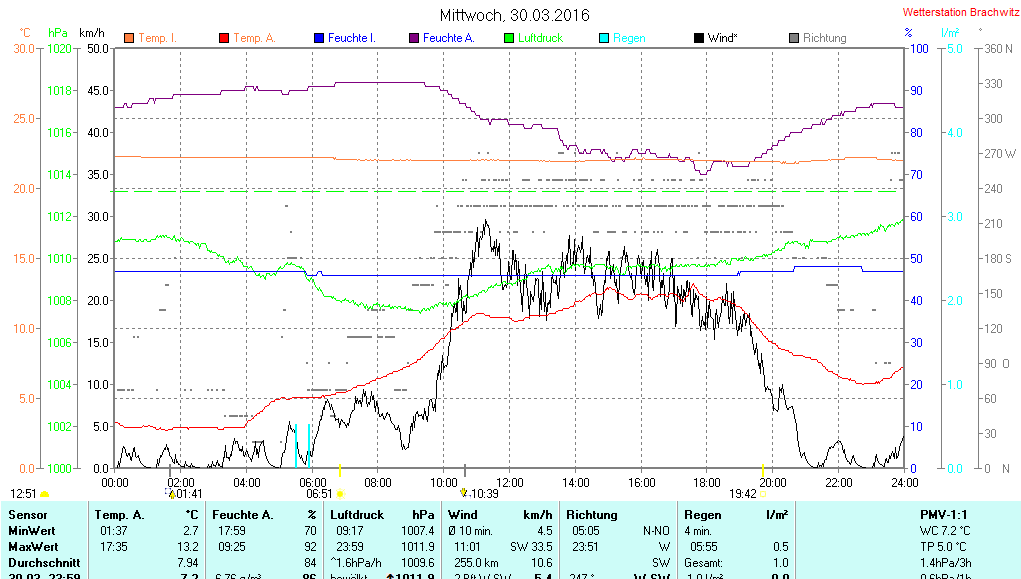Image resolution: width=1021 pixels, height=579 pixels.
Task: Click the cyan Regen legend square
Action: point(604,38)
